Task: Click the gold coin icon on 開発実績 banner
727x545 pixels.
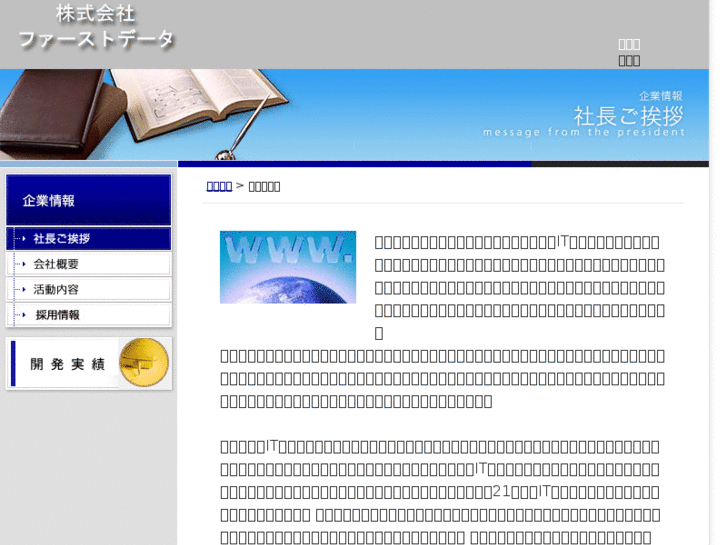Action: click(x=144, y=362)
